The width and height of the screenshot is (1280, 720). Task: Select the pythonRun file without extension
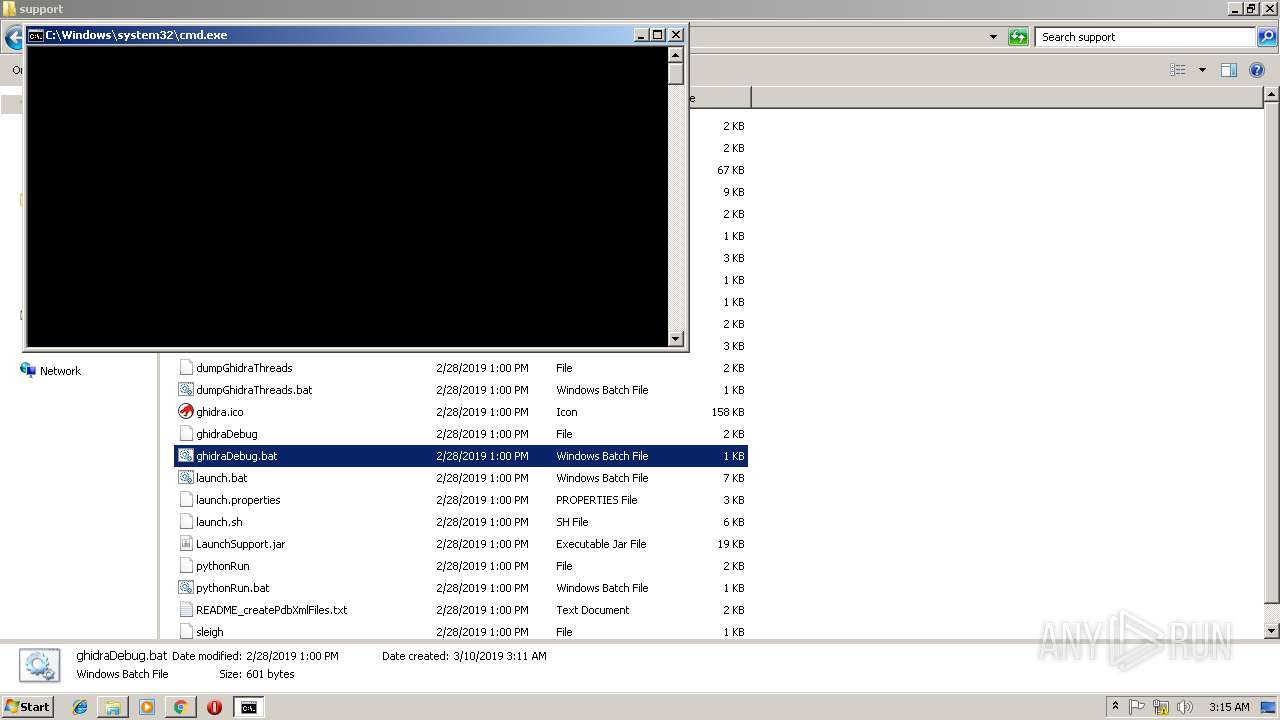click(x=223, y=566)
